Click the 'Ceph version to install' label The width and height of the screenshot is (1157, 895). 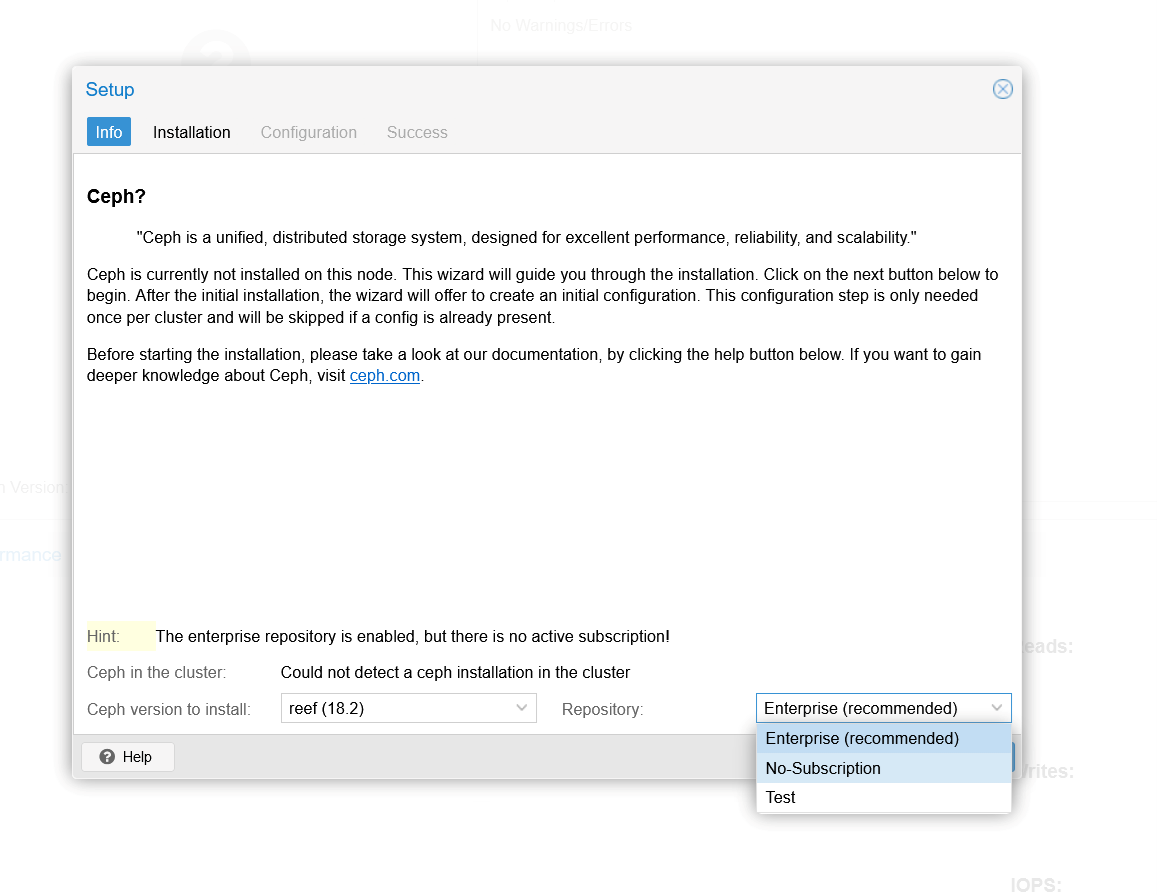[x=168, y=709]
